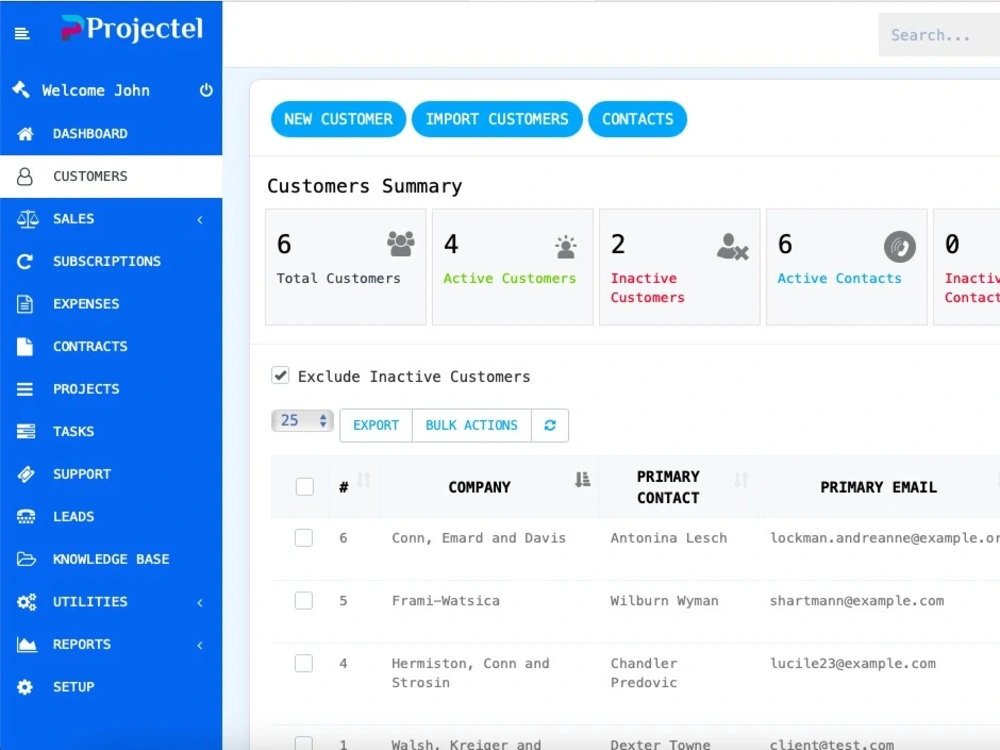The height and width of the screenshot is (750, 1000).
Task: Tick the select-all header checkbox
Action: pos(305,487)
